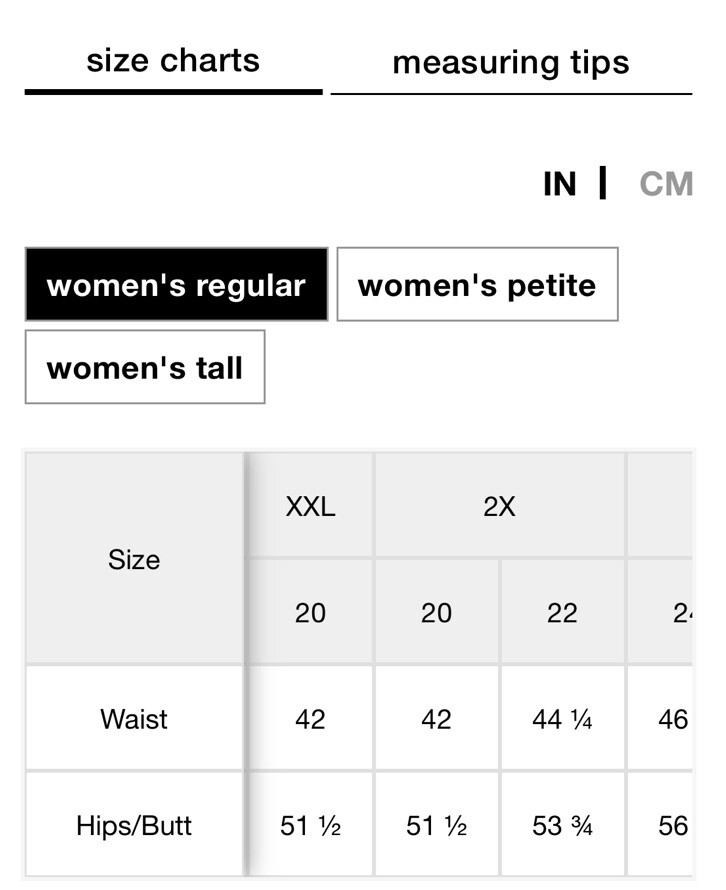
Task: Click the 2X column header
Action: point(500,506)
